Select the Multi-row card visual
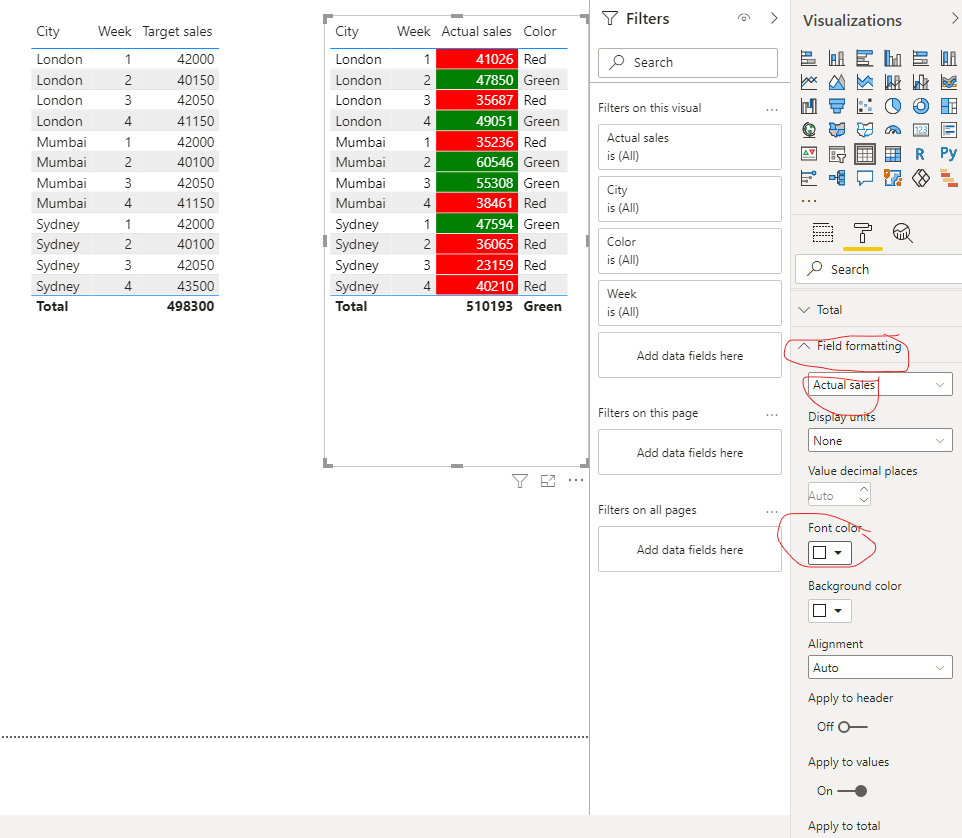 [949, 130]
